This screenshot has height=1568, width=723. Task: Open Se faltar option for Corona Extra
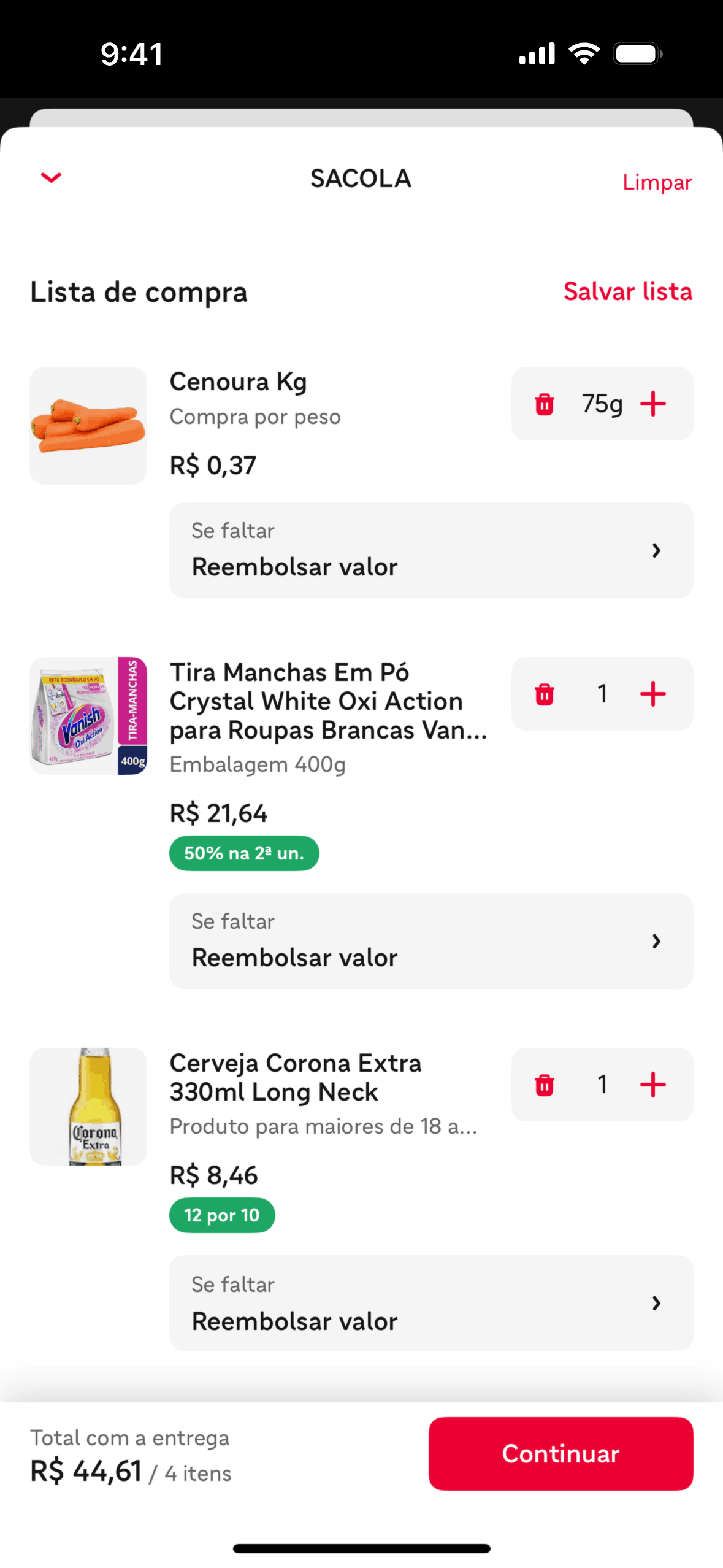tap(431, 1303)
